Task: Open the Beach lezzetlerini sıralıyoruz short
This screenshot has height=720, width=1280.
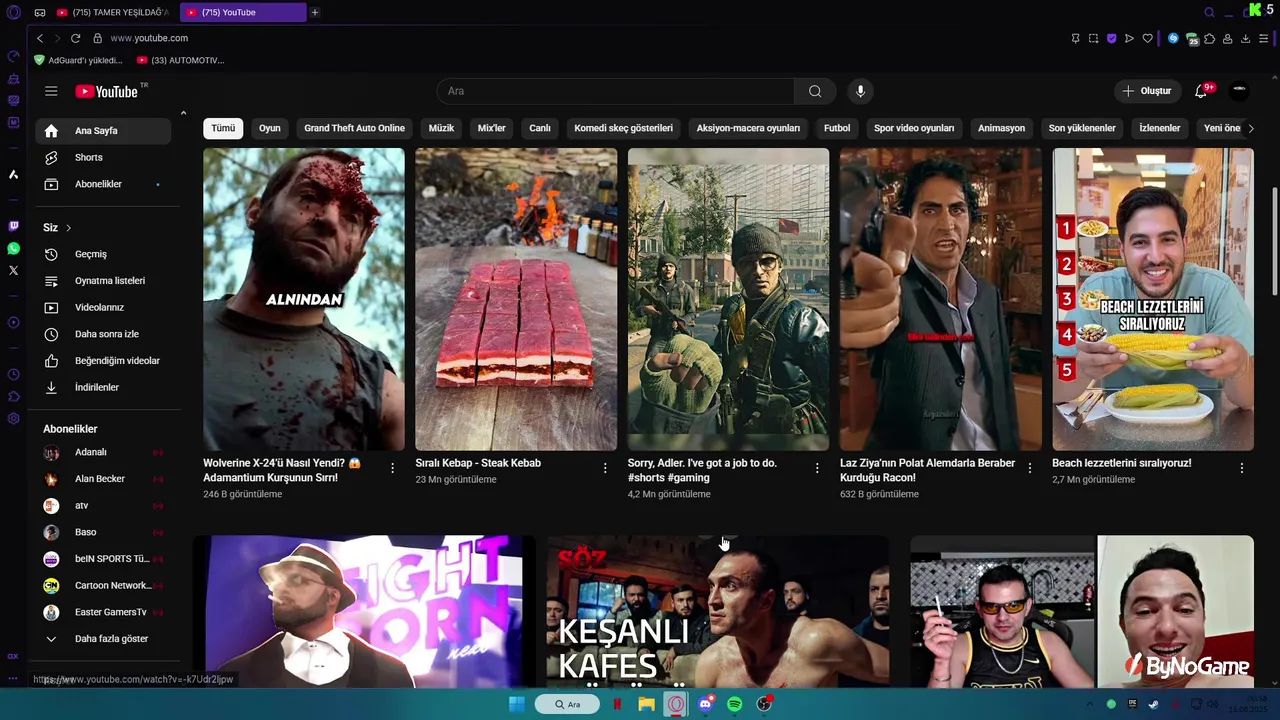Action: click(1153, 299)
